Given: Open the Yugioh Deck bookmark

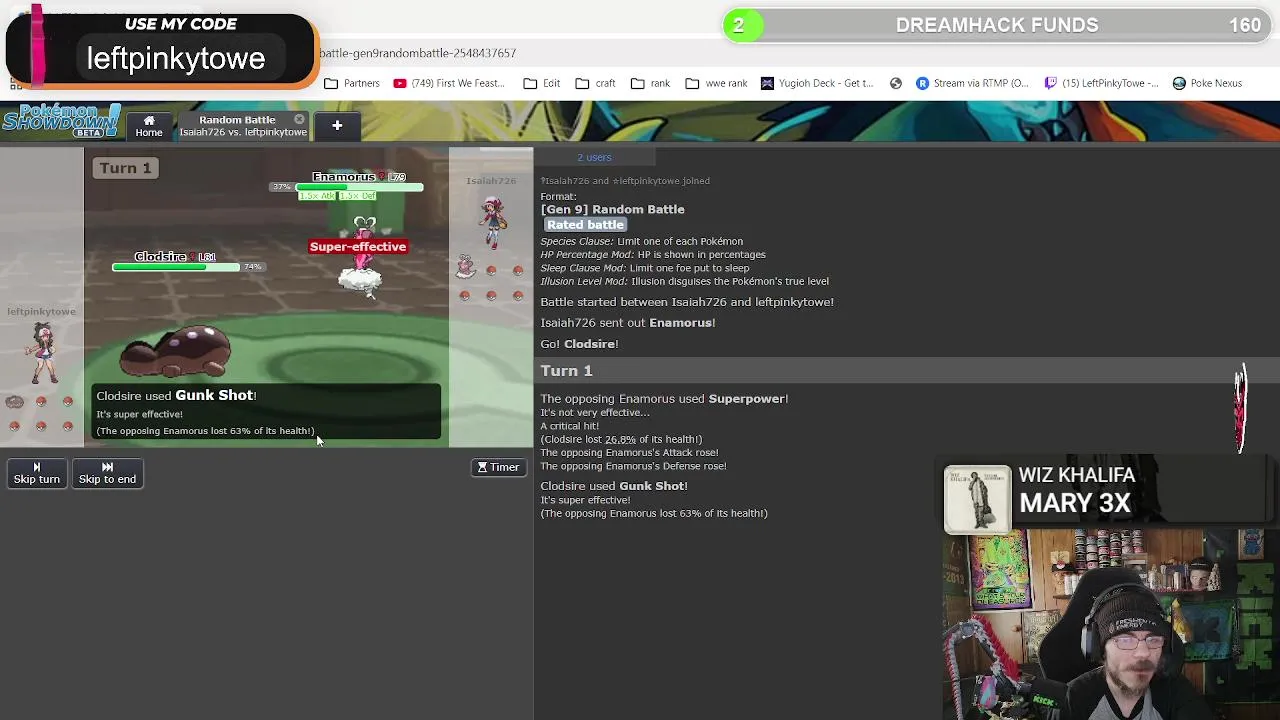Looking at the screenshot, I should tap(817, 83).
